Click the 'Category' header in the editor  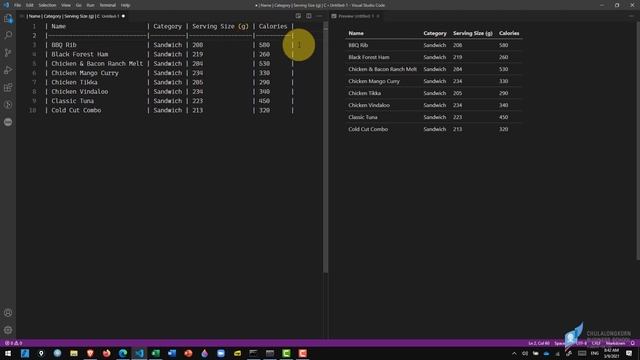click(x=167, y=26)
